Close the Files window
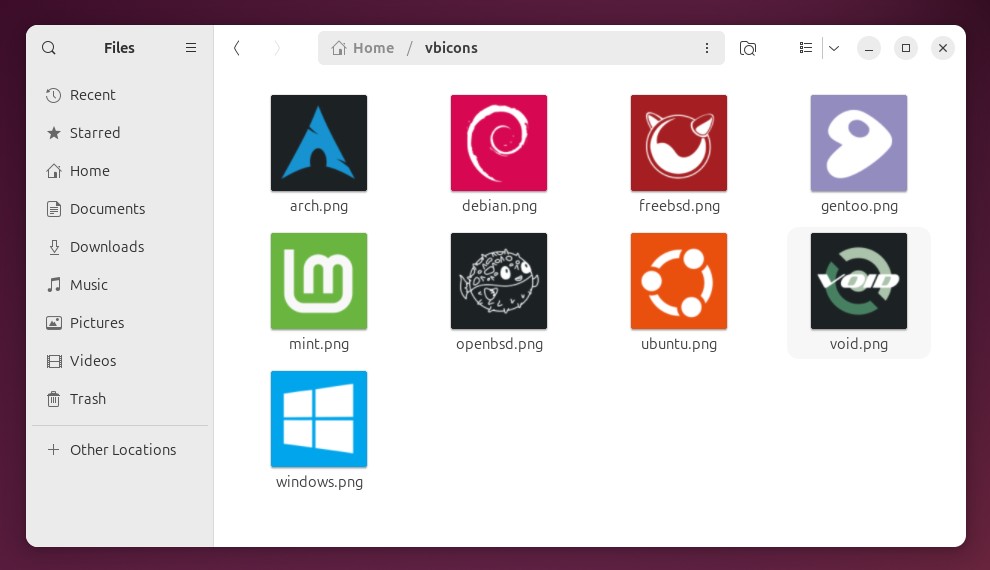Viewport: 990px width, 570px height. click(943, 48)
